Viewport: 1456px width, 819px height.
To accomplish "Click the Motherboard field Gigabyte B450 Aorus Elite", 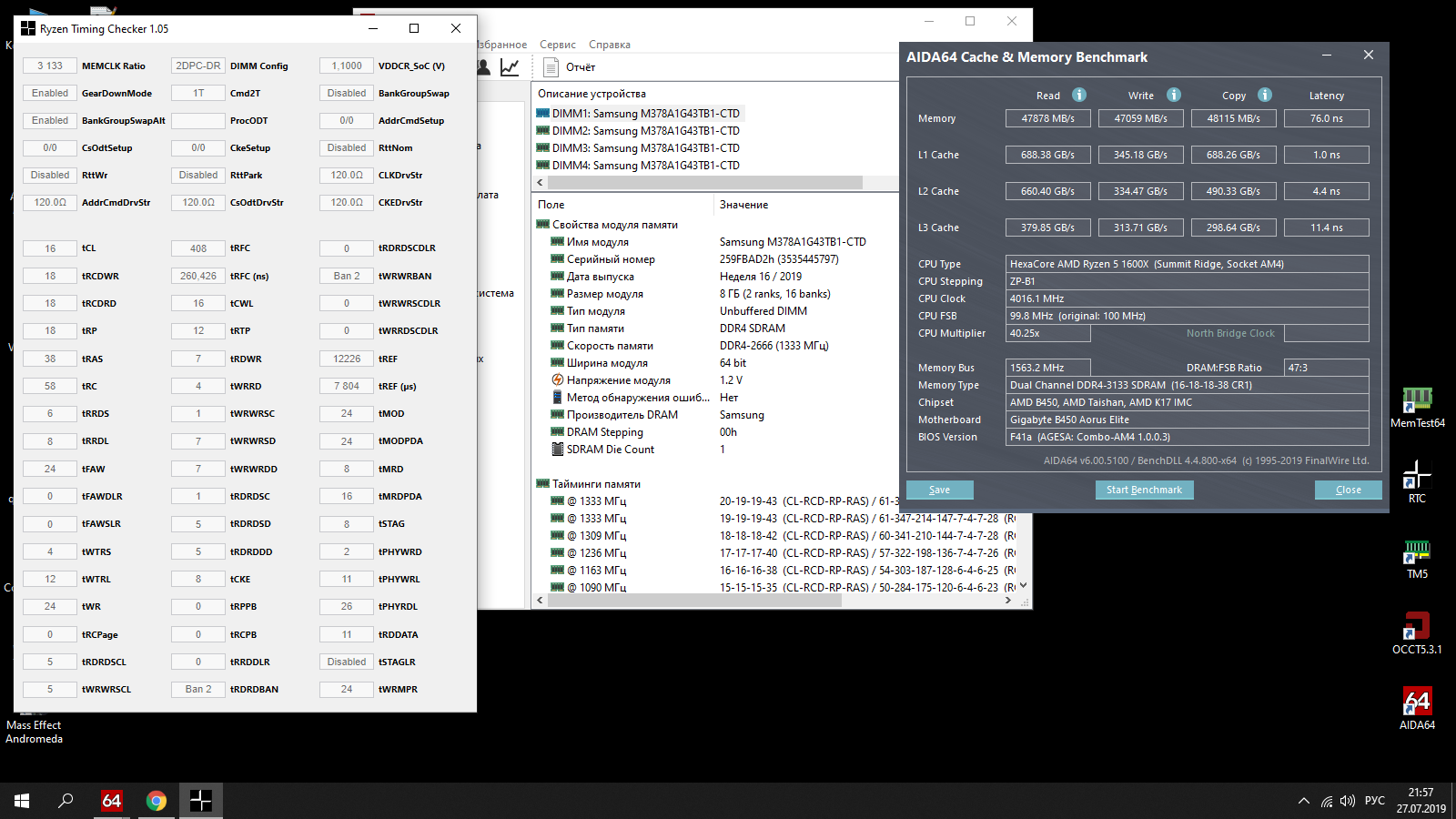I will (1188, 420).
